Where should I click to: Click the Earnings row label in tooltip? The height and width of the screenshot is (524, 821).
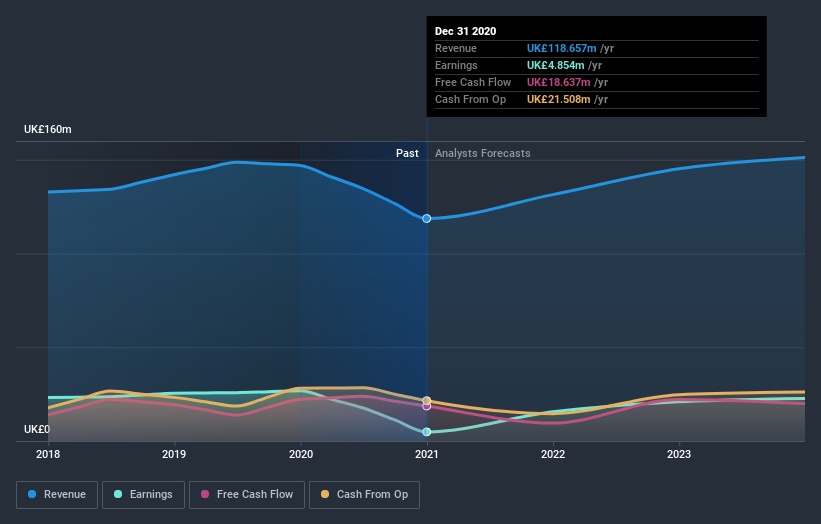pos(456,65)
